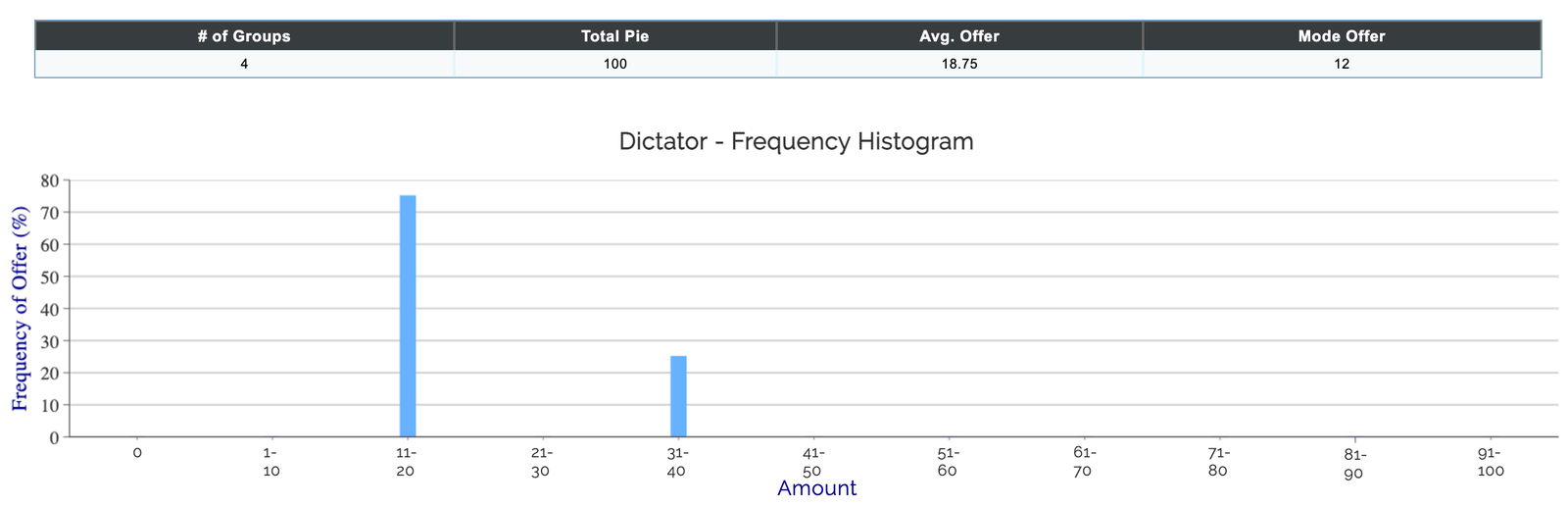Image resolution: width=1568 pixels, height=505 pixels.
Task: Click the tall blue bar at 11-20
Action: tap(408, 316)
